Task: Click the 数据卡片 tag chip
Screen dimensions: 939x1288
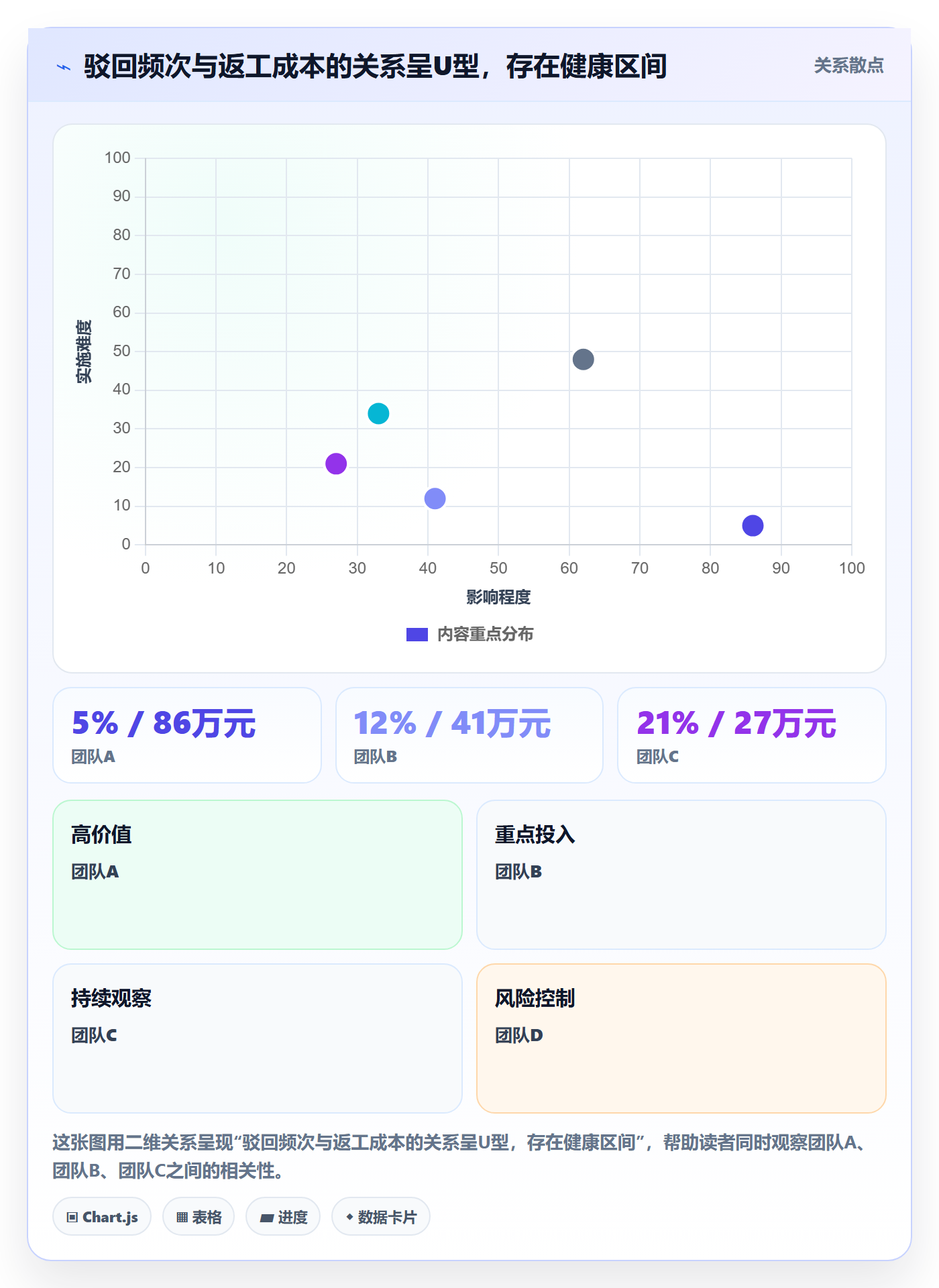Action: [x=381, y=1217]
